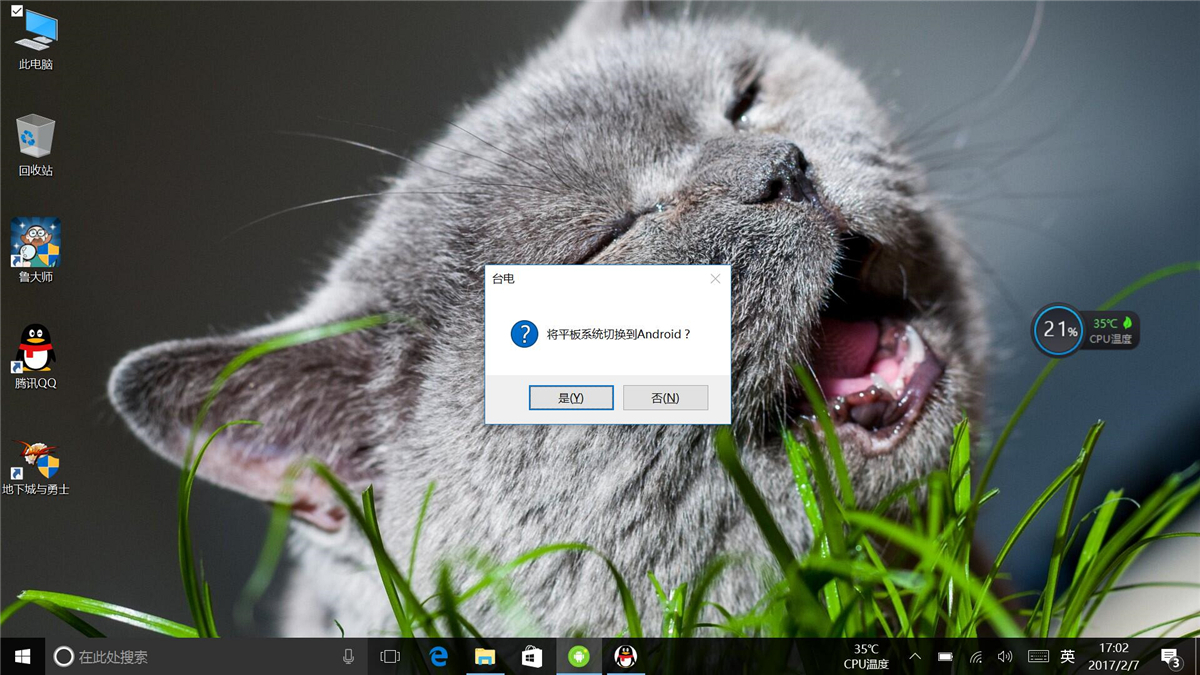Click 是(Y) to switch to Android
The width and height of the screenshot is (1200, 675).
[570, 398]
